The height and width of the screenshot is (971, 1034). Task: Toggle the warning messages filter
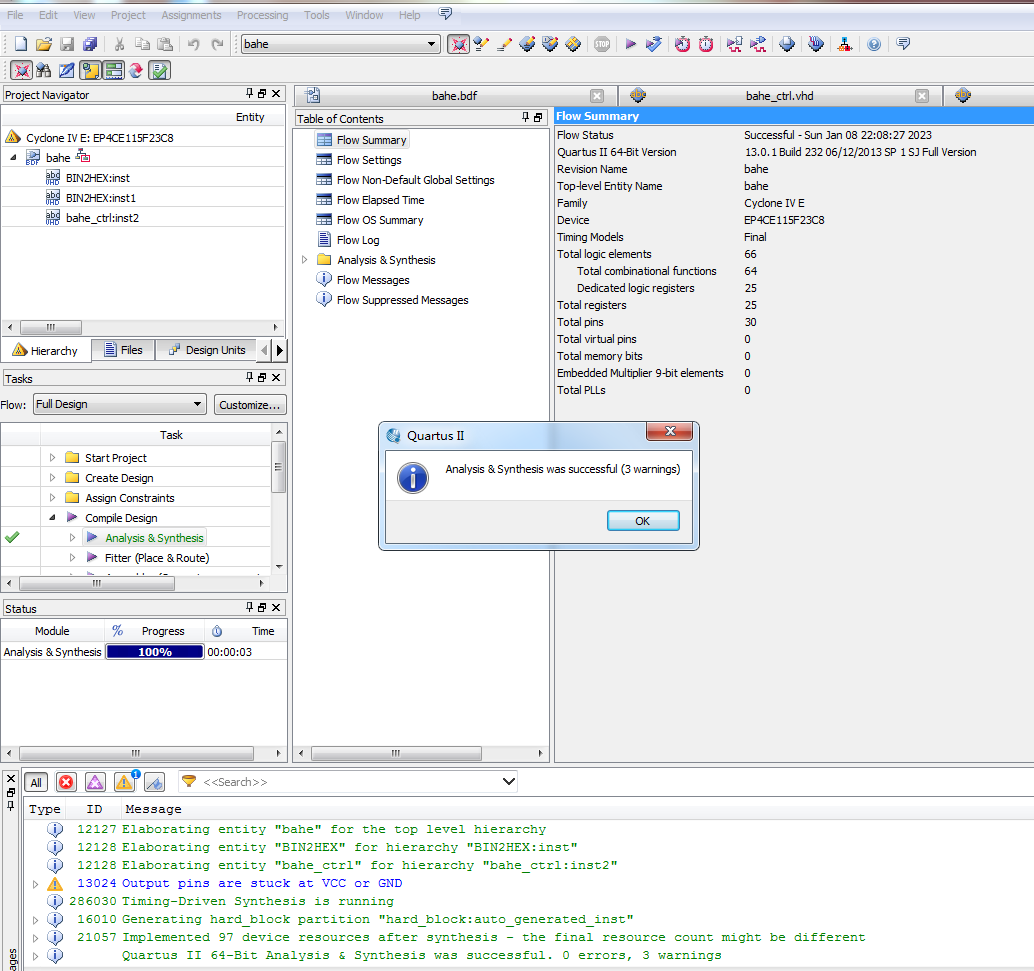coord(125,782)
